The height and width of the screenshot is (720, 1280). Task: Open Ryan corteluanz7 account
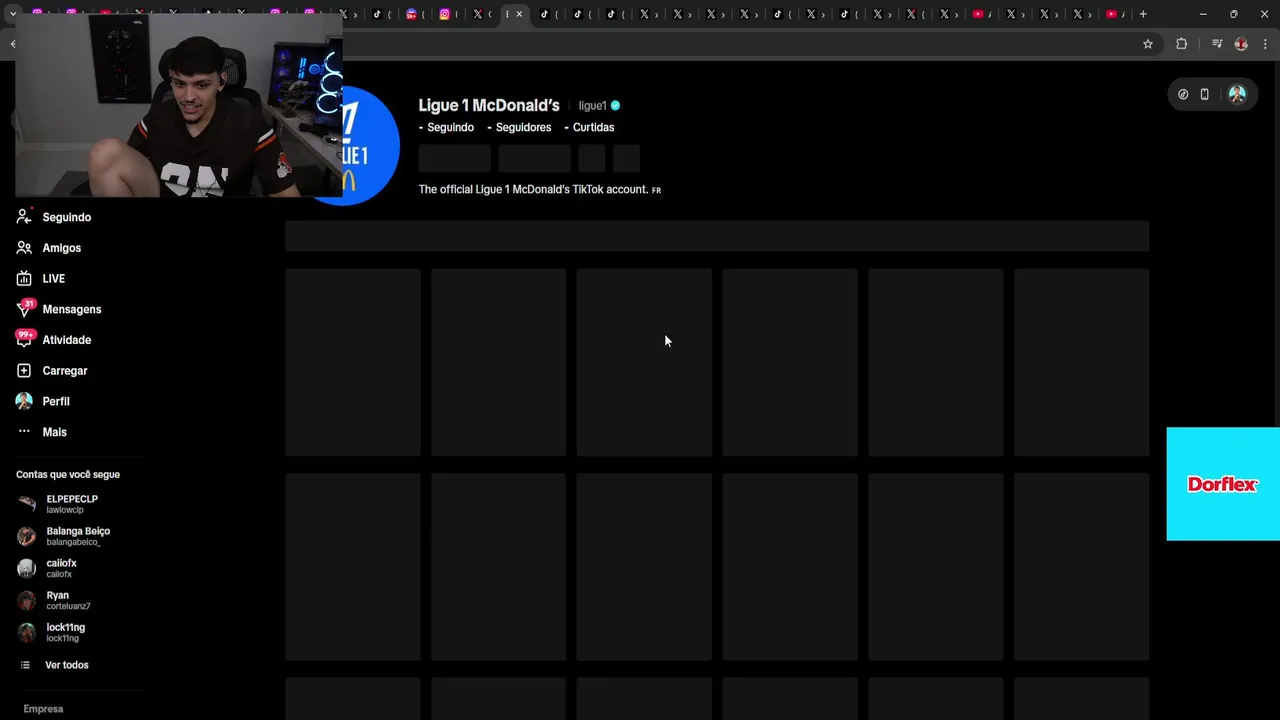pyautogui.click(x=68, y=600)
